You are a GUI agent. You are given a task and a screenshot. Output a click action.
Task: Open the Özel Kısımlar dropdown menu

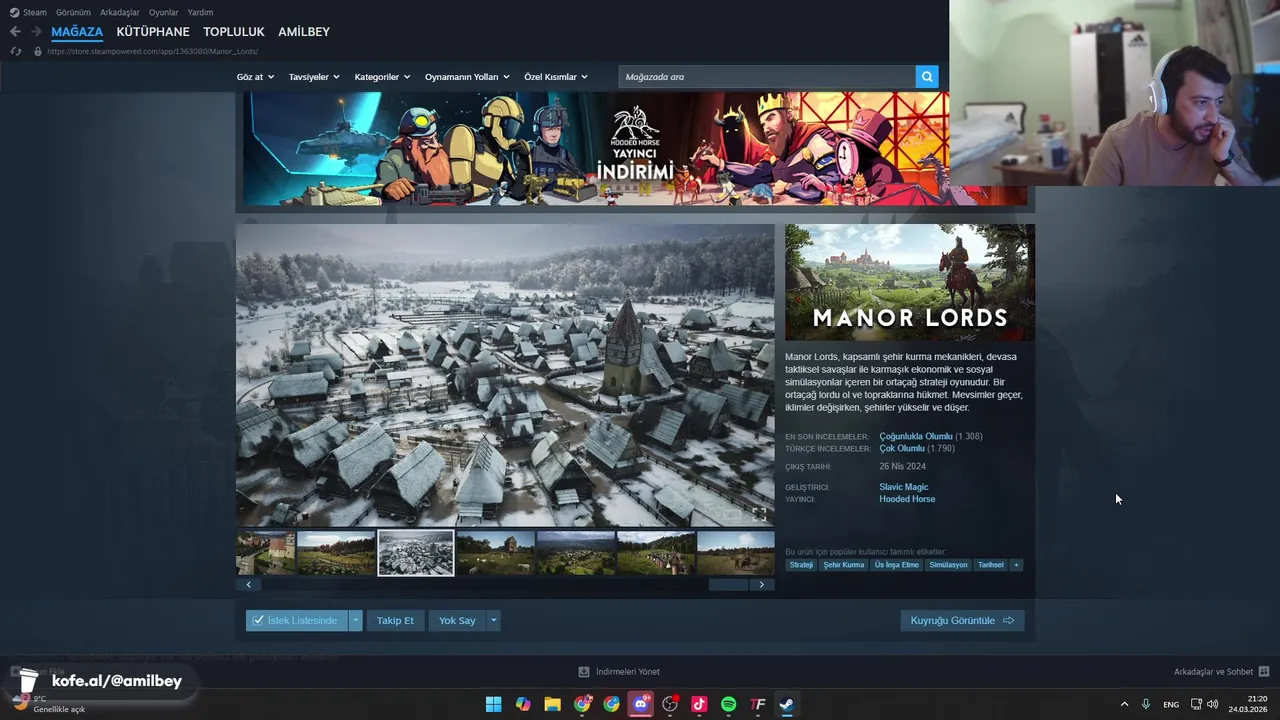pyautogui.click(x=556, y=77)
